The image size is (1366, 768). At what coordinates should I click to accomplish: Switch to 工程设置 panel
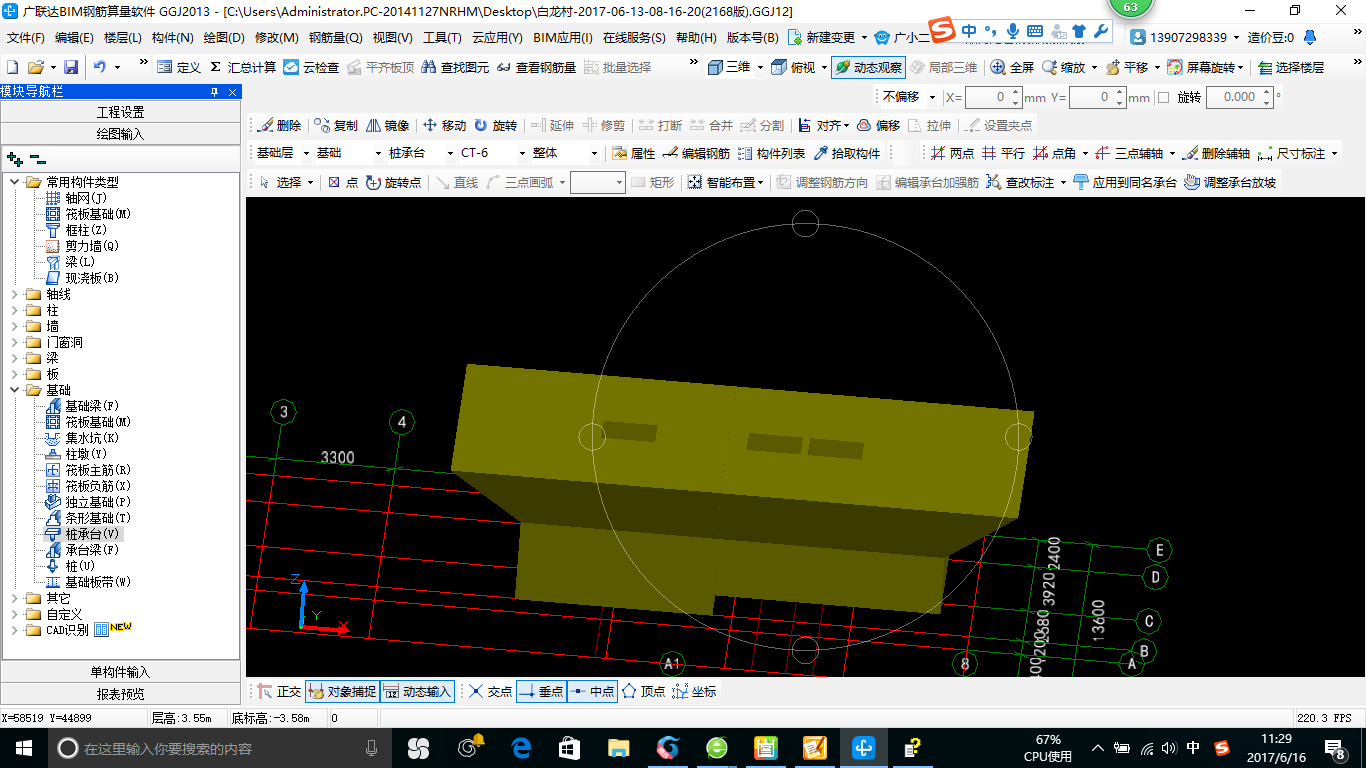120,112
